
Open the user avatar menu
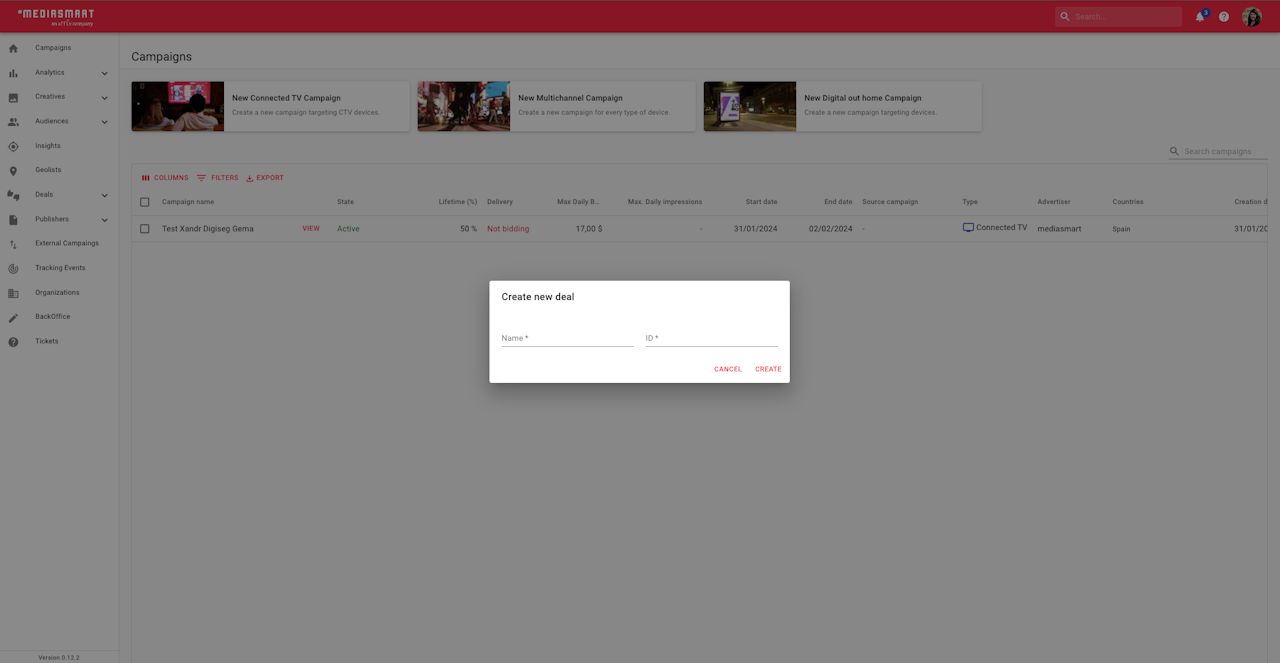(x=1252, y=17)
